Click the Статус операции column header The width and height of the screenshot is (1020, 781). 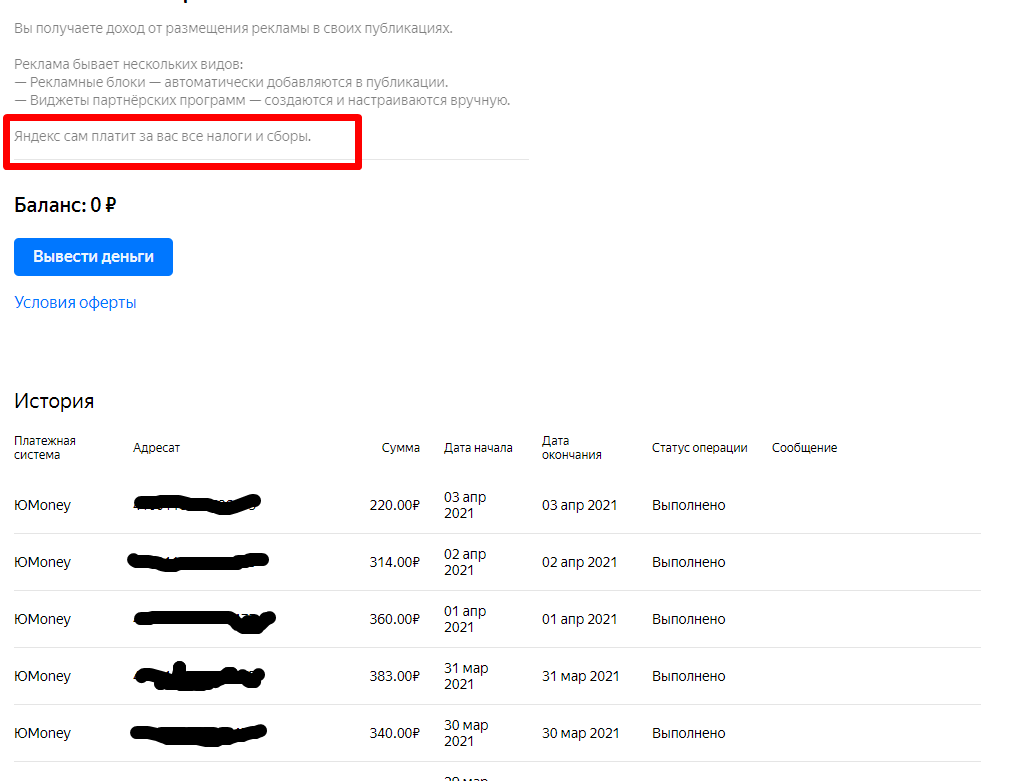(699, 447)
